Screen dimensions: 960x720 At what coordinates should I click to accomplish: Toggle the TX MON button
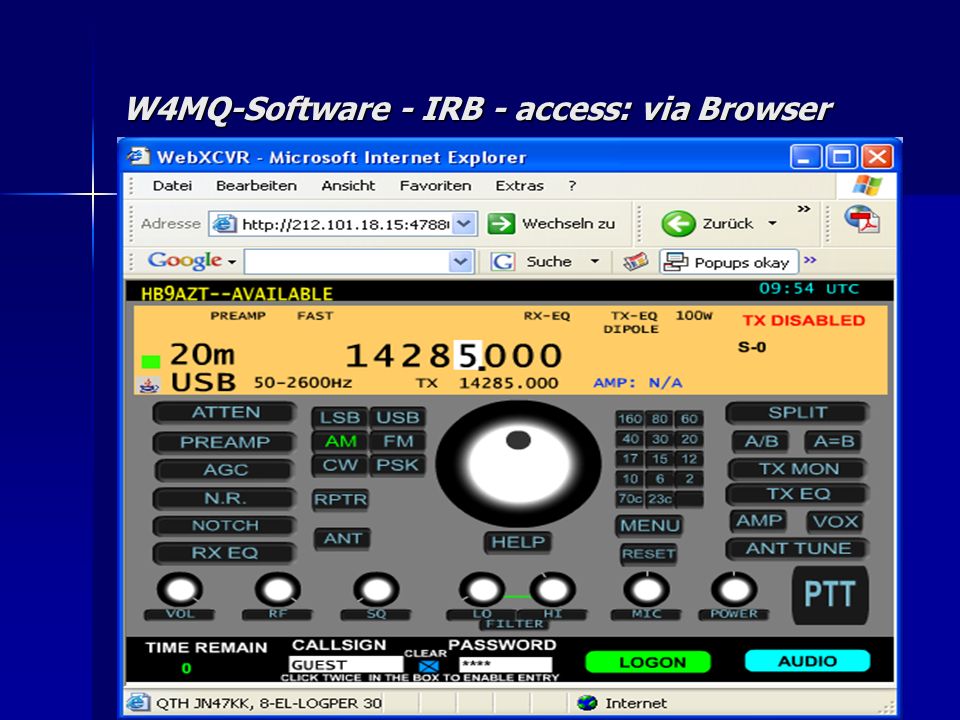798,469
